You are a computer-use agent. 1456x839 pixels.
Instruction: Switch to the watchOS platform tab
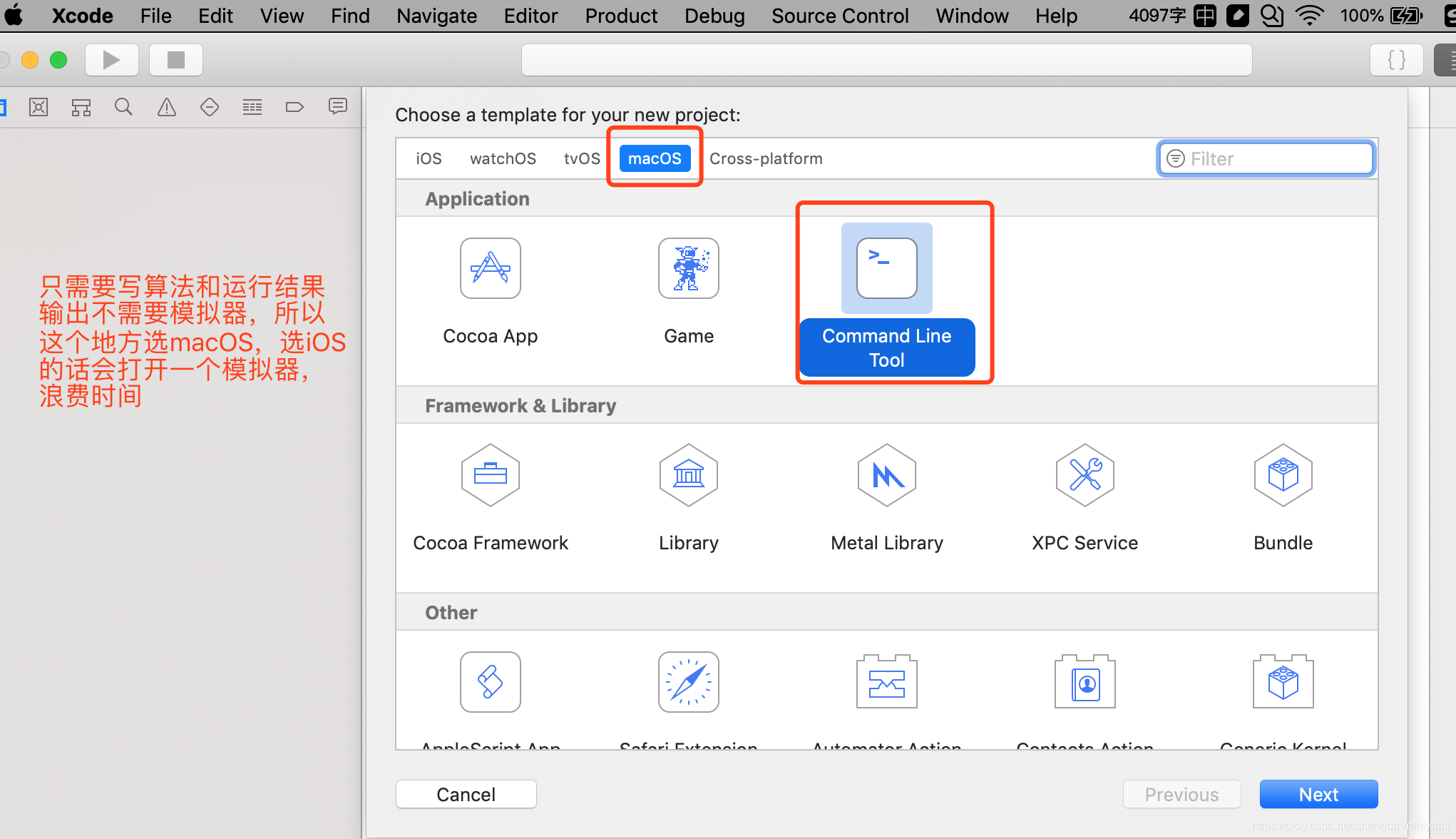(x=503, y=158)
